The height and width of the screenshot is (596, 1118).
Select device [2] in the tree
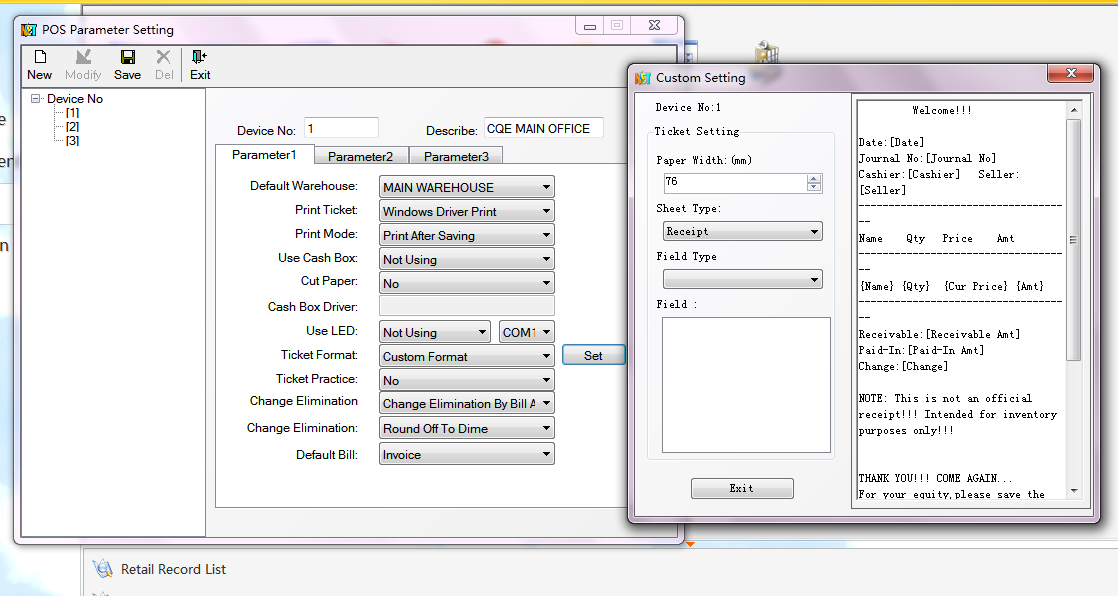[x=73, y=127]
